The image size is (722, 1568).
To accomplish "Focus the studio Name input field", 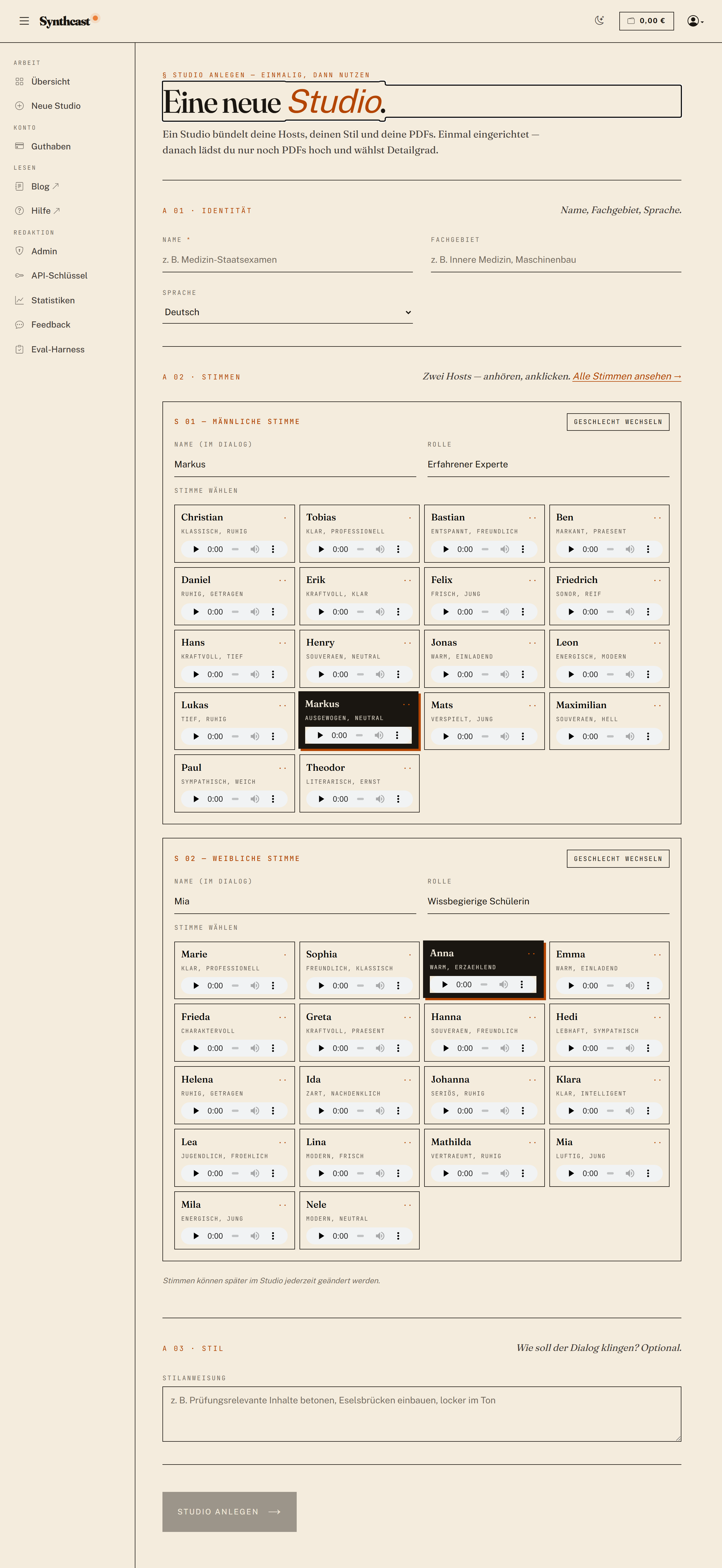I will [287, 260].
